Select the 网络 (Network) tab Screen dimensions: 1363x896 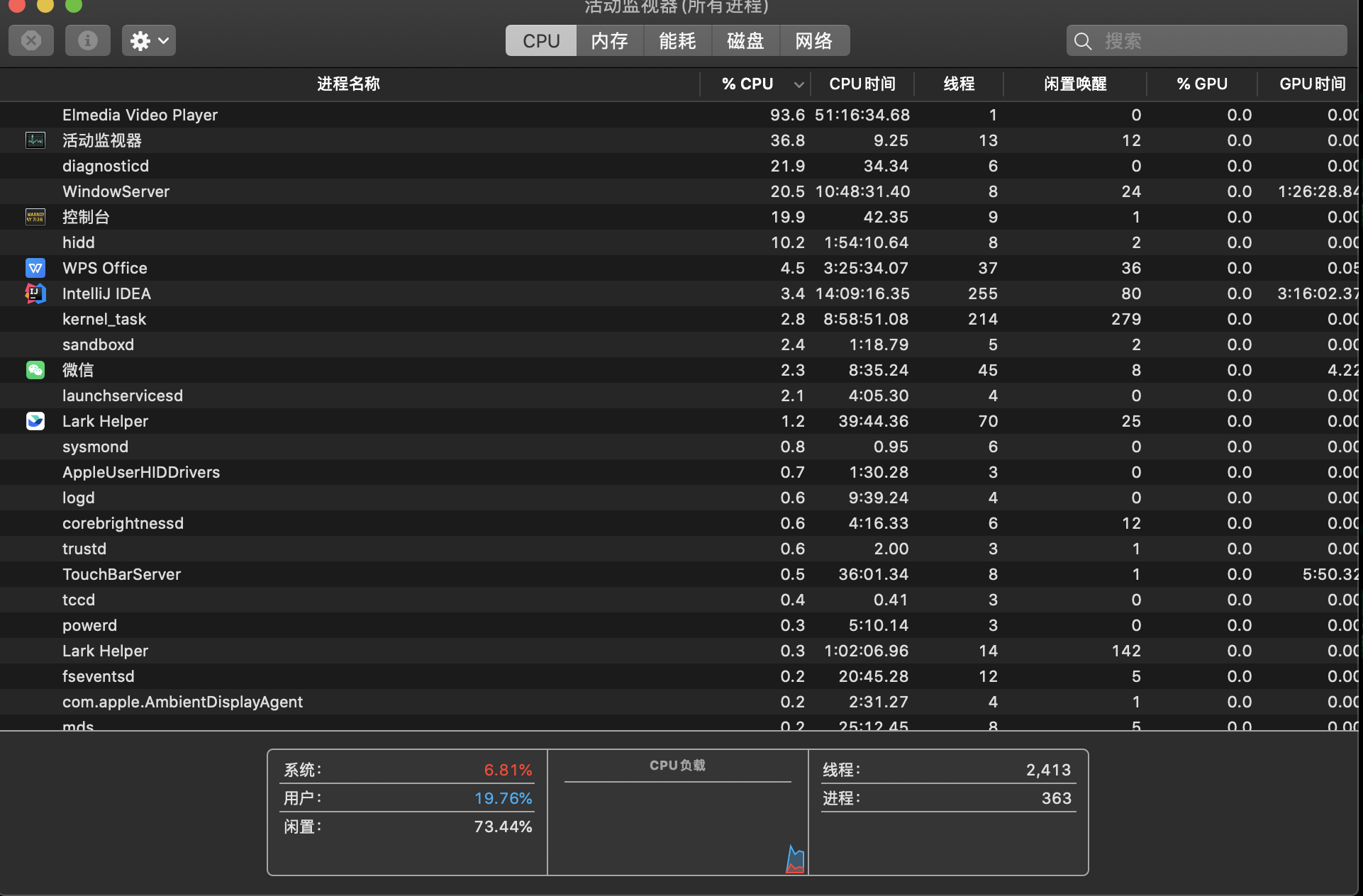(x=813, y=40)
